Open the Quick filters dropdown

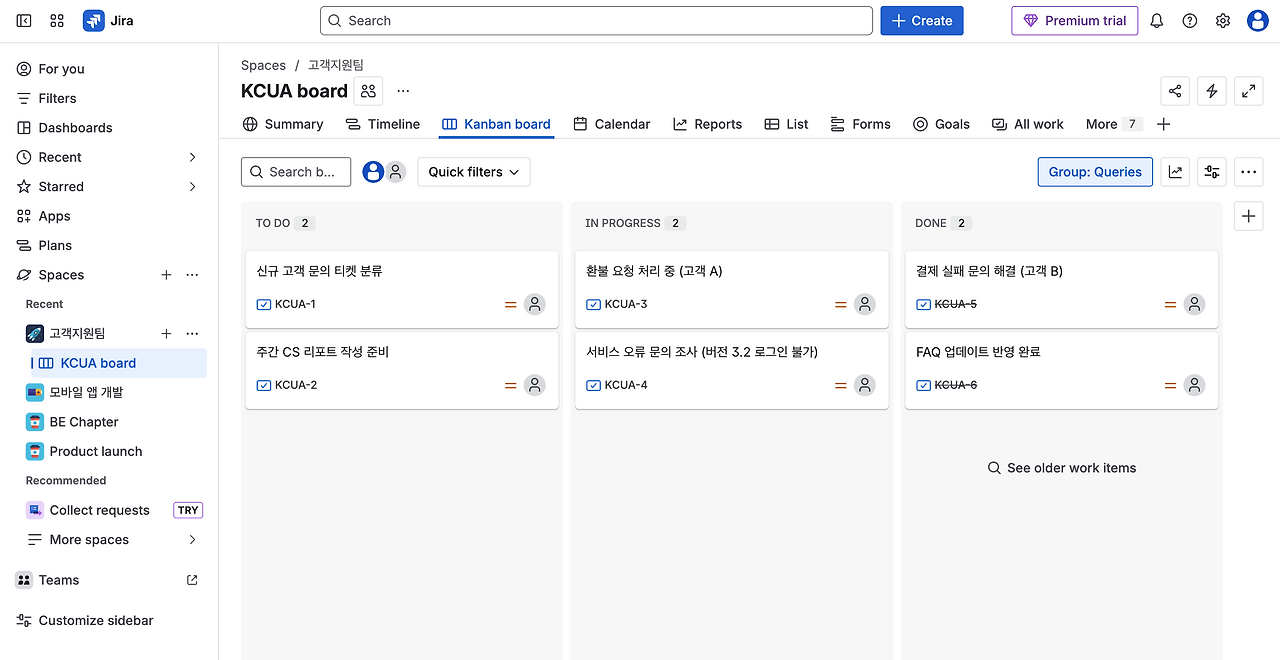tap(474, 172)
